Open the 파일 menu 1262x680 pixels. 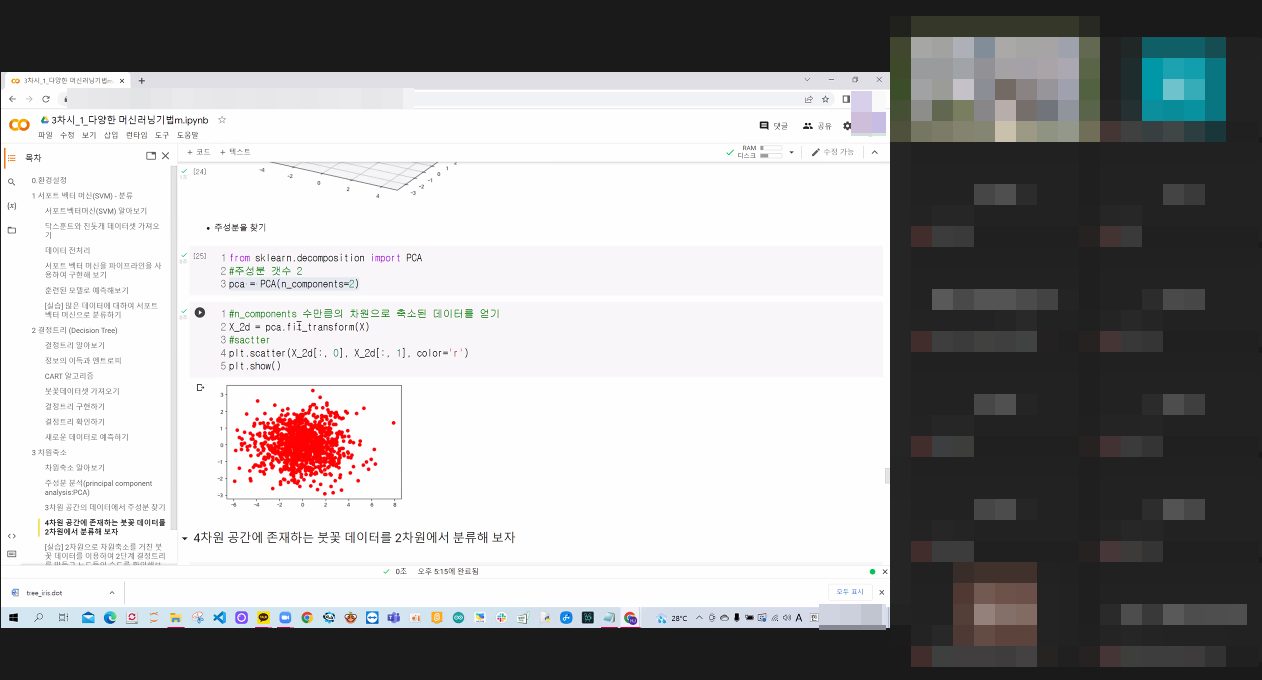tap(45, 135)
